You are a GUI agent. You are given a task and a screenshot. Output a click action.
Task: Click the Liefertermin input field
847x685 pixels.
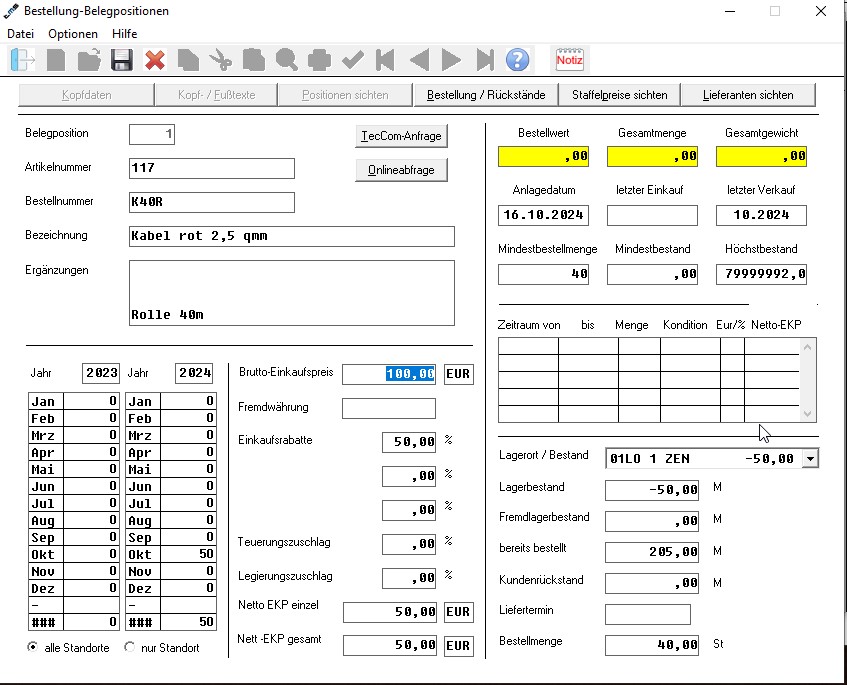[x=648, y=614]
